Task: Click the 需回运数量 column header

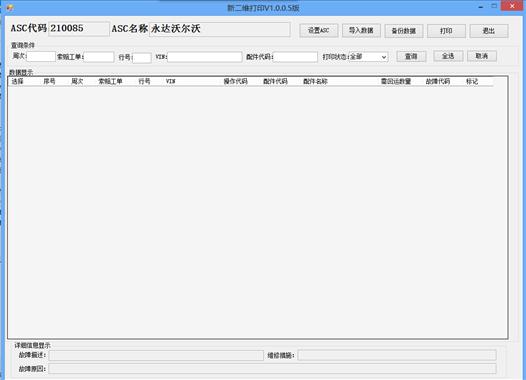Action: pos(396,81)
